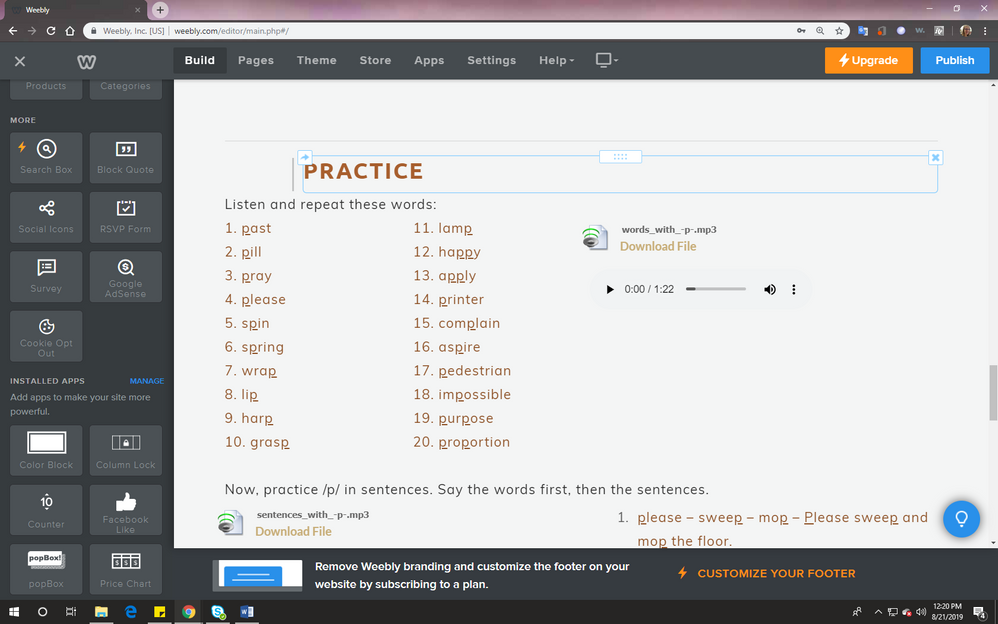Click the Publish button

point(954,60)
